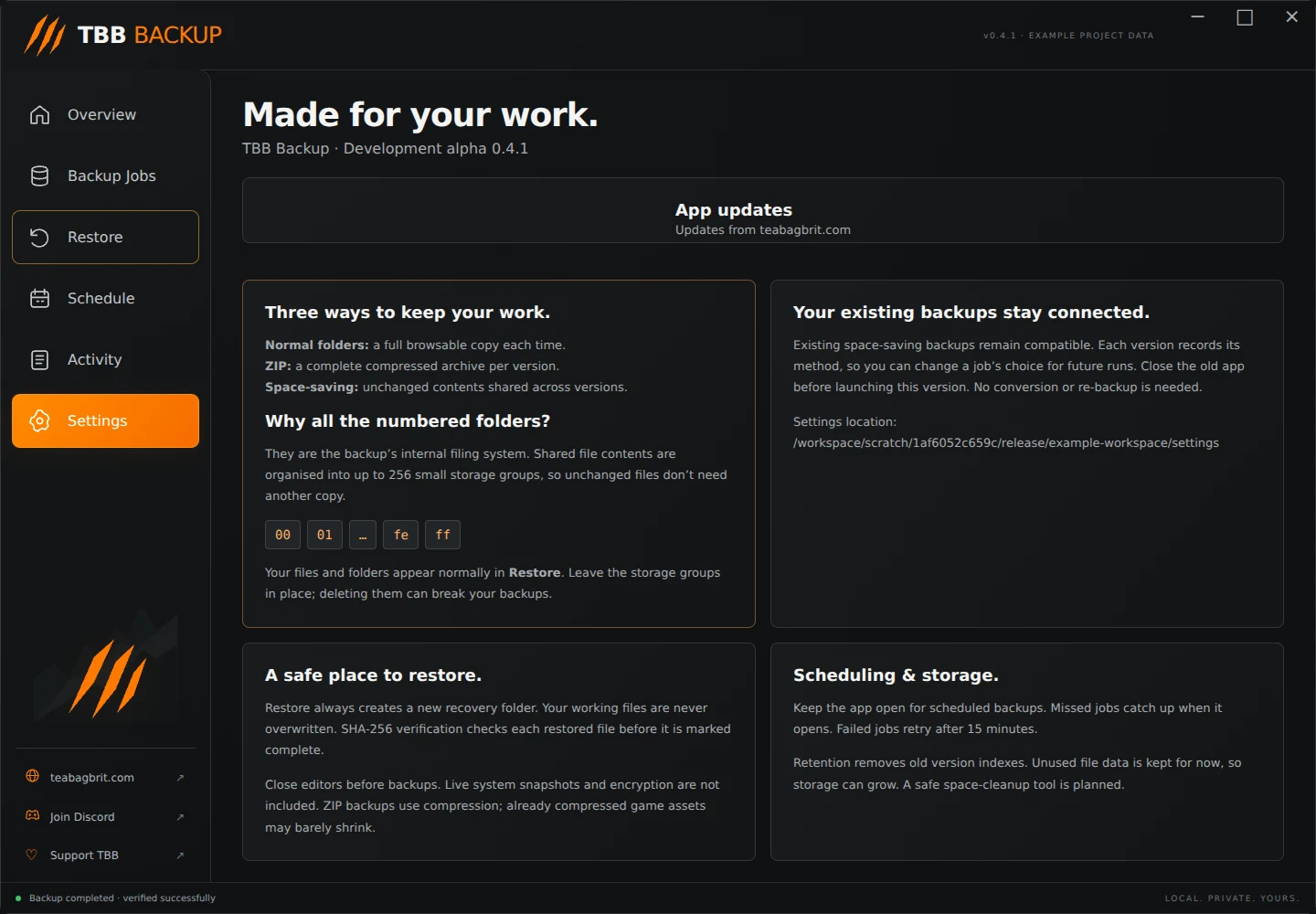Click the Schedule calendar icon

pos(39,298)
